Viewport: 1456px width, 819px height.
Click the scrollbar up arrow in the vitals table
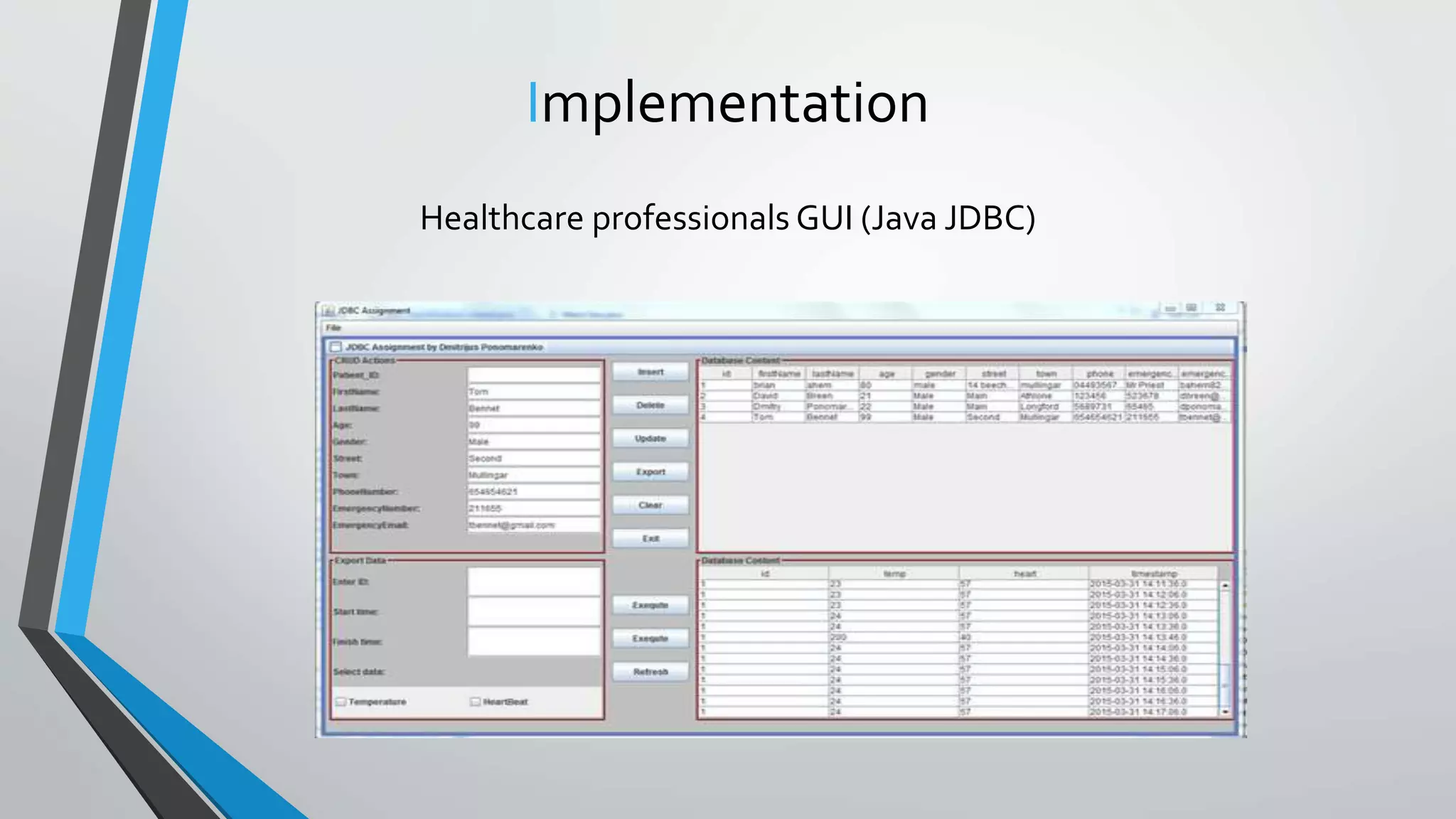pyautogui.click(x=1226, y=585)
